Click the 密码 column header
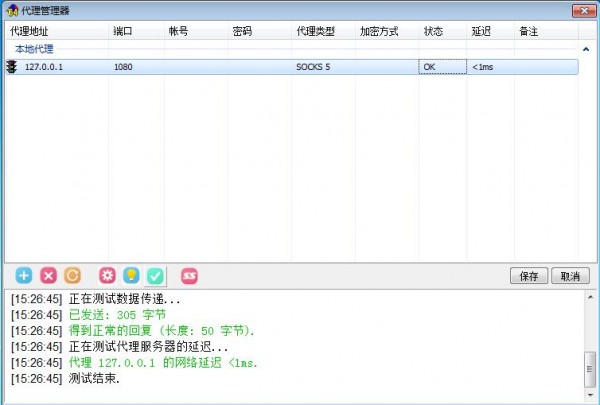 coord(260,31)
